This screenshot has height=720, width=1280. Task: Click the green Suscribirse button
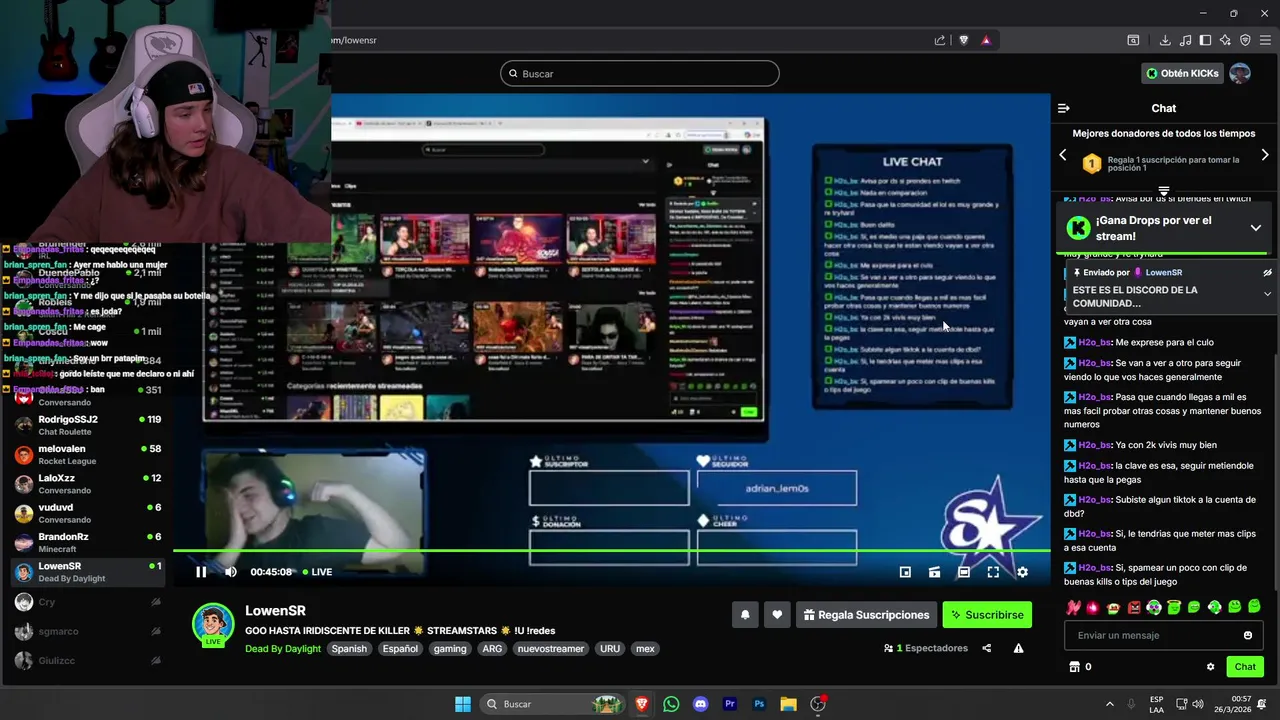pyautogui.click(x=987, y=615)
